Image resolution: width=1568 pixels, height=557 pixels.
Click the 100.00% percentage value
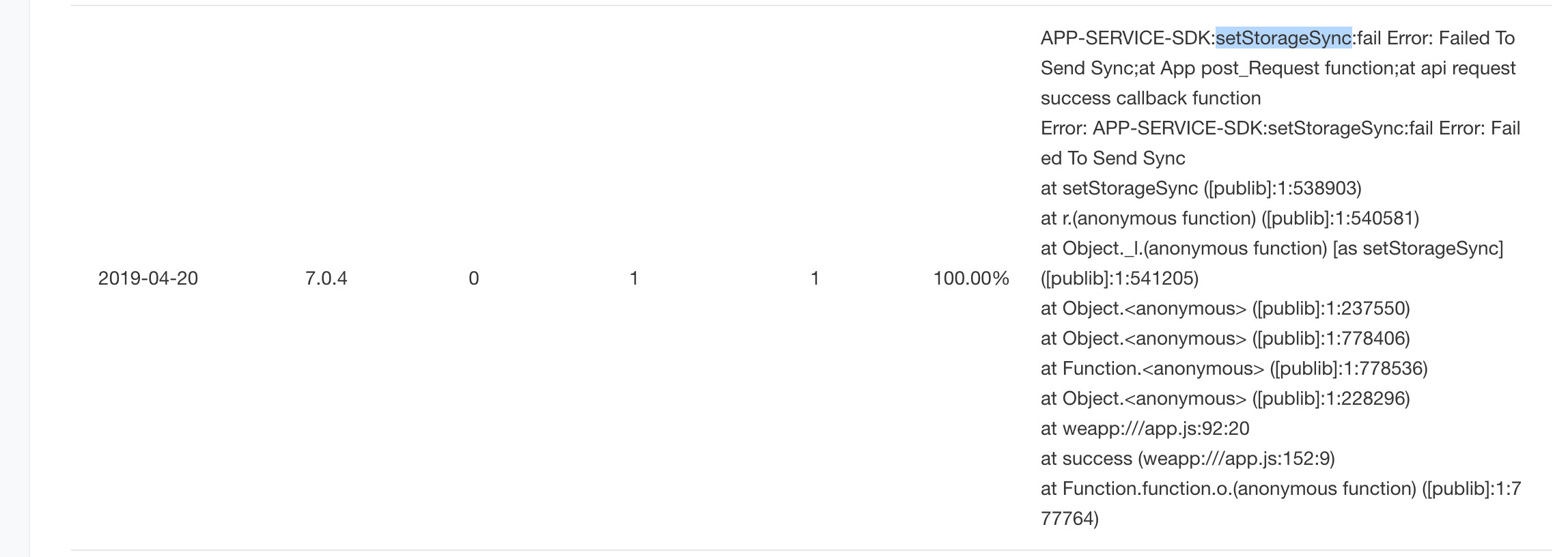tap(971, 278)
